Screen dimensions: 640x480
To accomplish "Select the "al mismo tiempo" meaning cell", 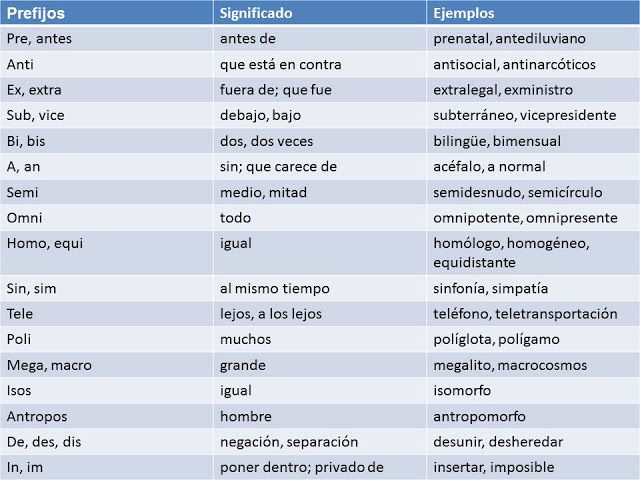I will (273, 289).
